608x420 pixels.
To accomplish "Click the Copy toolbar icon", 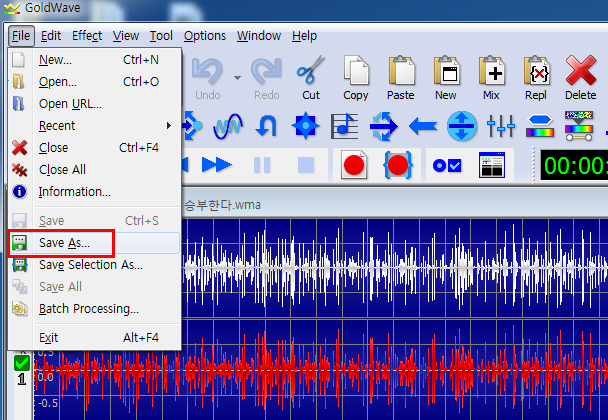I will tap(356, 78).
